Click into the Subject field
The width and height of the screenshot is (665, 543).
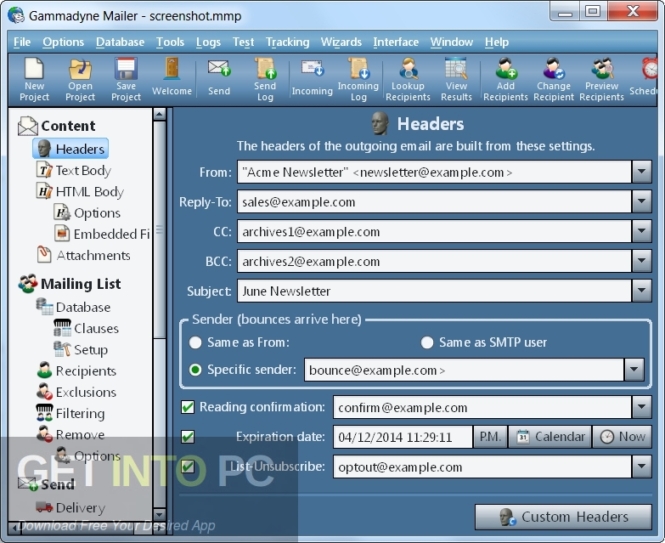click(434, 291)
